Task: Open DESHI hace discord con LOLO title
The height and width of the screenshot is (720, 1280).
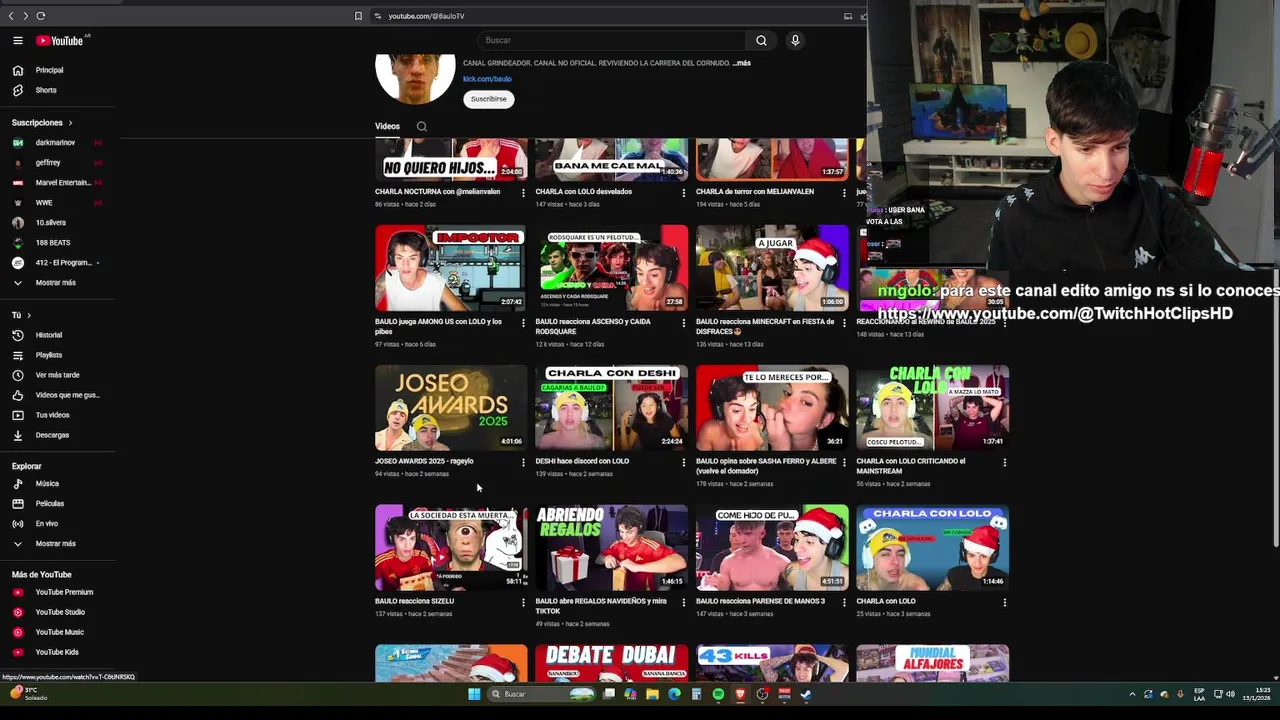Action: point(582,462)
